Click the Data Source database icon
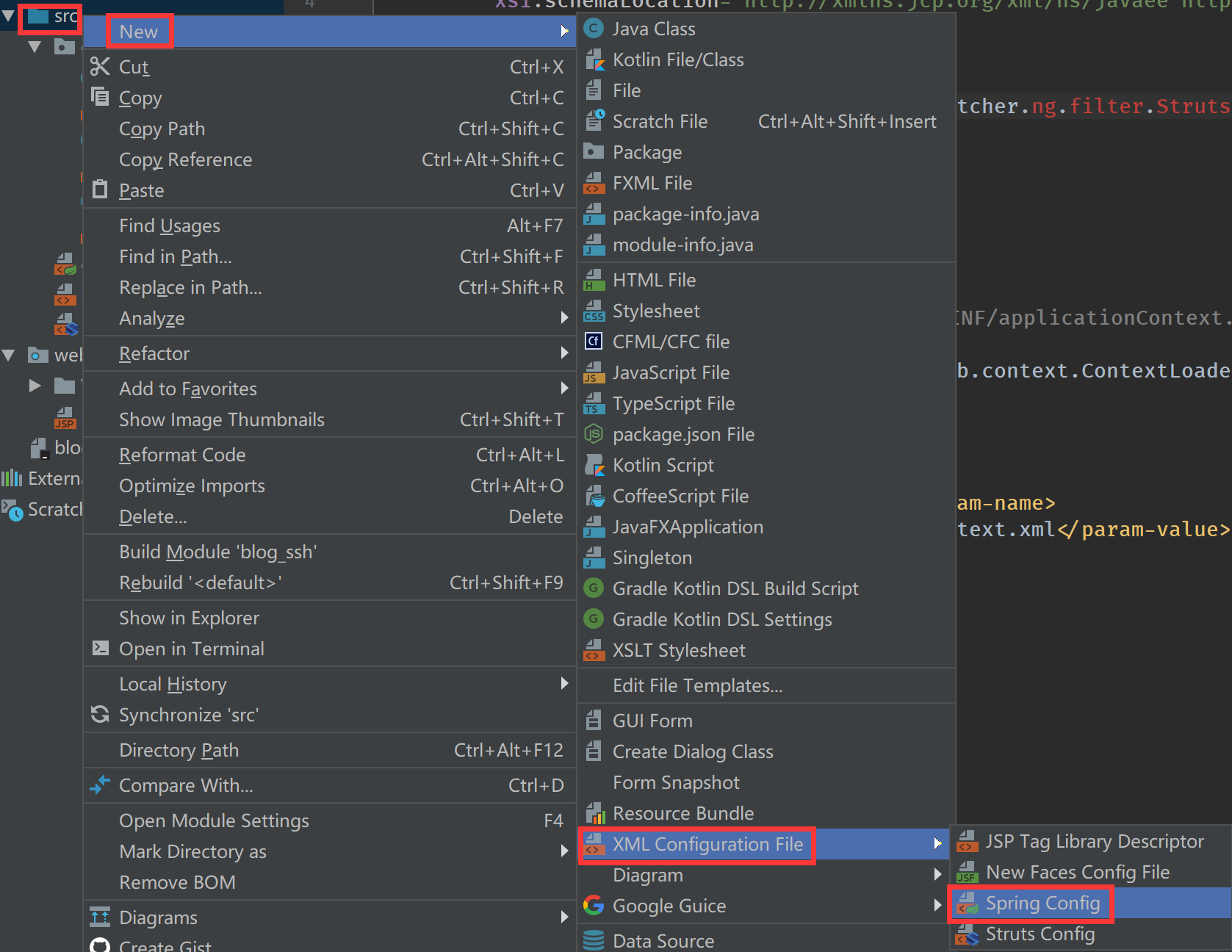The image size is (1232, 952). 594,940
